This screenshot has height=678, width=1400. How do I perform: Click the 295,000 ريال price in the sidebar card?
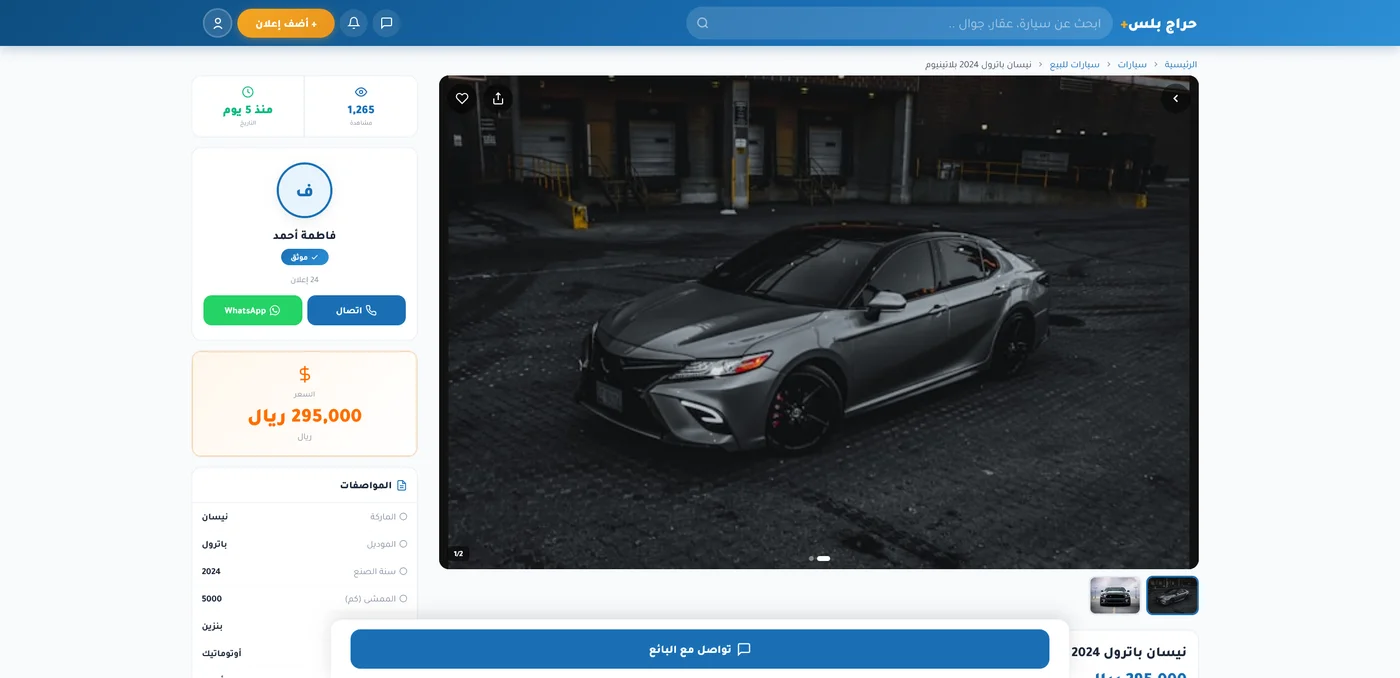click(305, 416)
